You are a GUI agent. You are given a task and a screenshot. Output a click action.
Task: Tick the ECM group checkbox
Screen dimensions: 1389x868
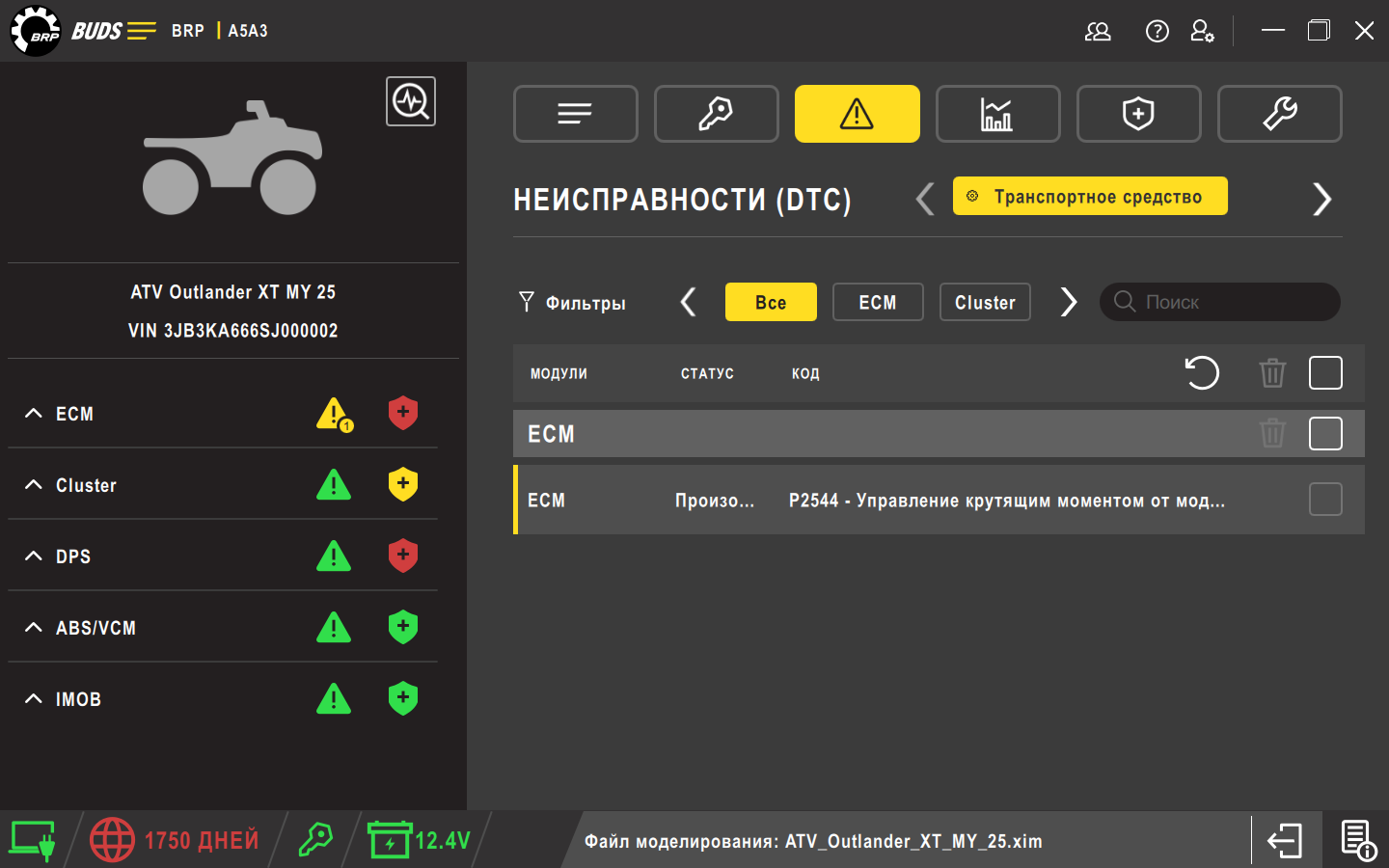pos(1325,433)
